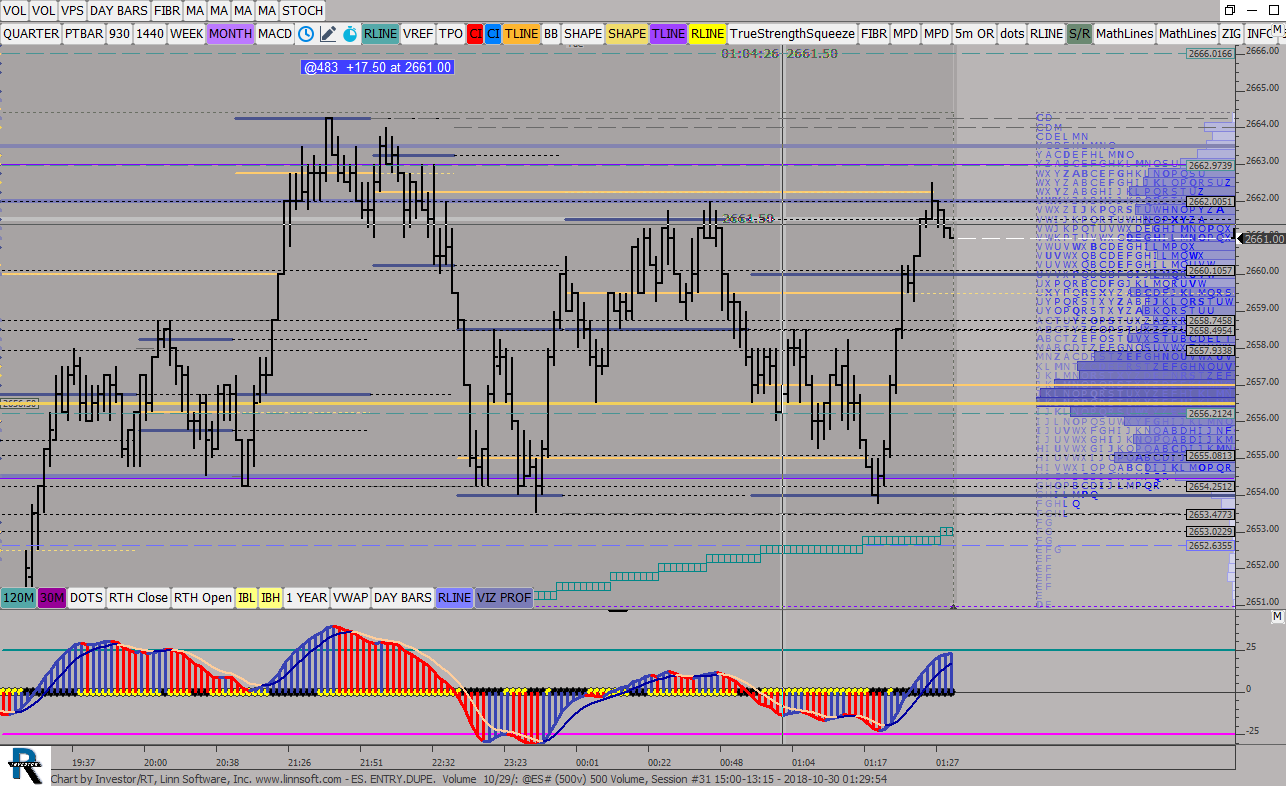Click the ZIG button
The height and width of the screenshot is (786, 1286).
(x=1231, y=33)
